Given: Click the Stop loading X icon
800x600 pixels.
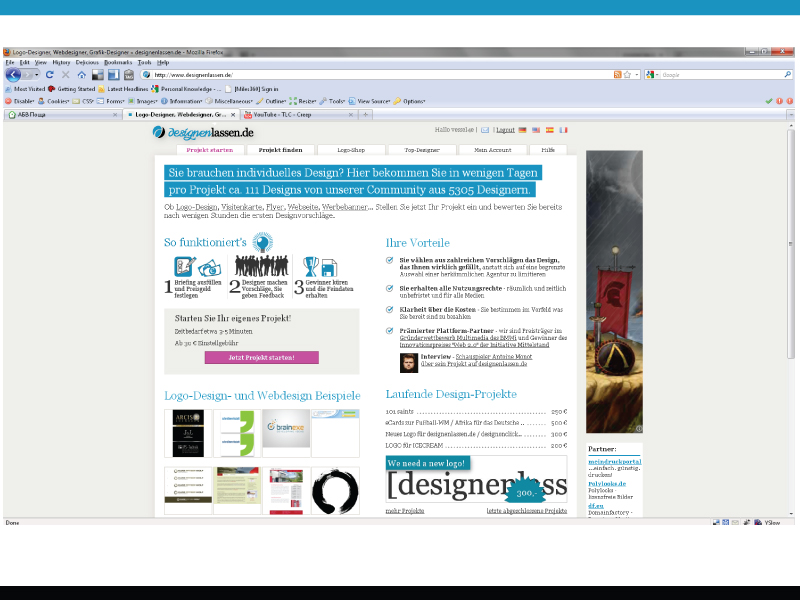Looking at the screenshot, I should (65, 75).
